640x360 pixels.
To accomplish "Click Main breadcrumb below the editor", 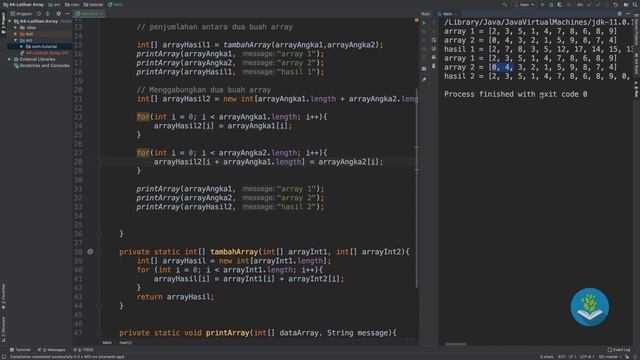I will (107, 342).
